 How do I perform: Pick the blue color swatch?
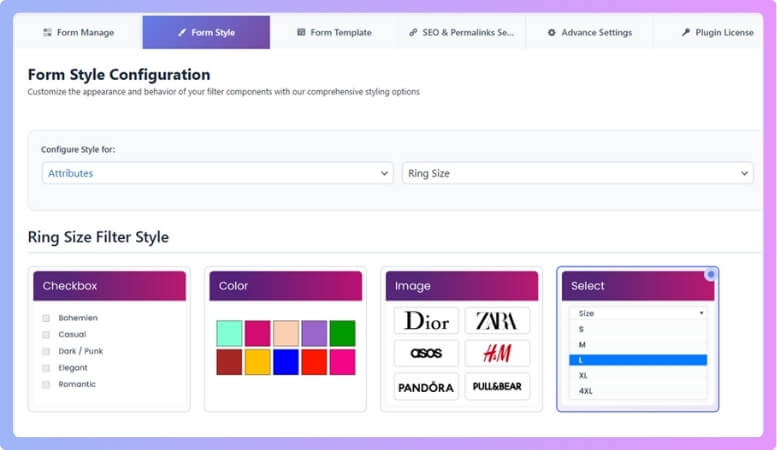click(286, 362)
